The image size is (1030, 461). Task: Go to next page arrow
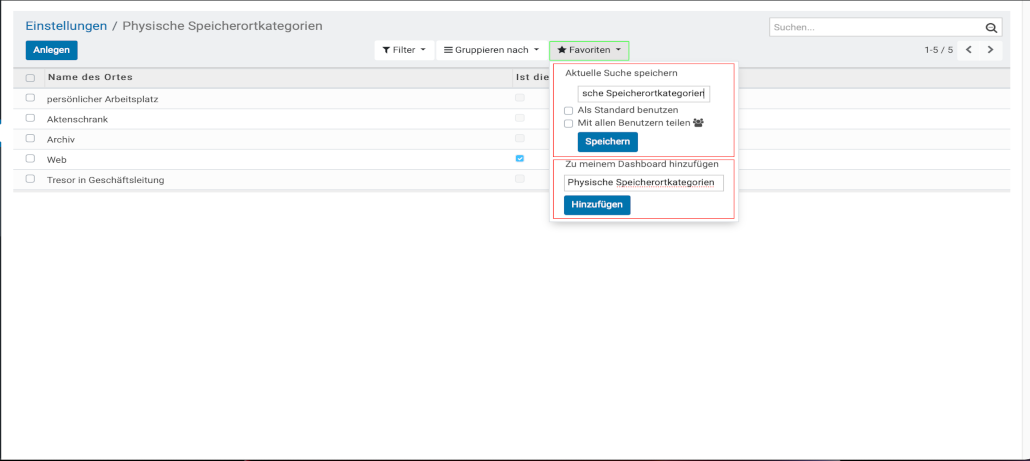(x=990, y=50)
